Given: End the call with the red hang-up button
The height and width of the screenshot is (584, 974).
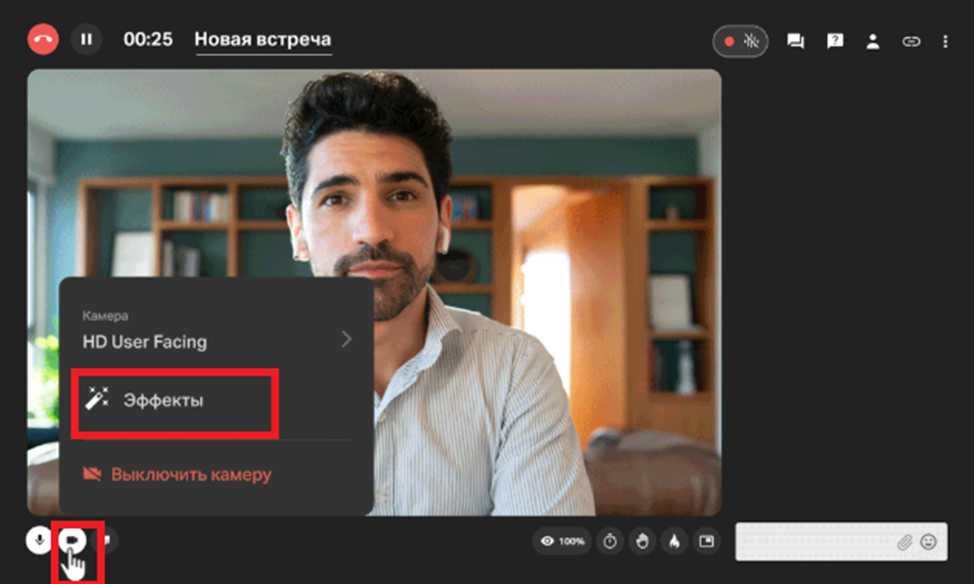Looking at the screenshot, I should tap(42, 40).
